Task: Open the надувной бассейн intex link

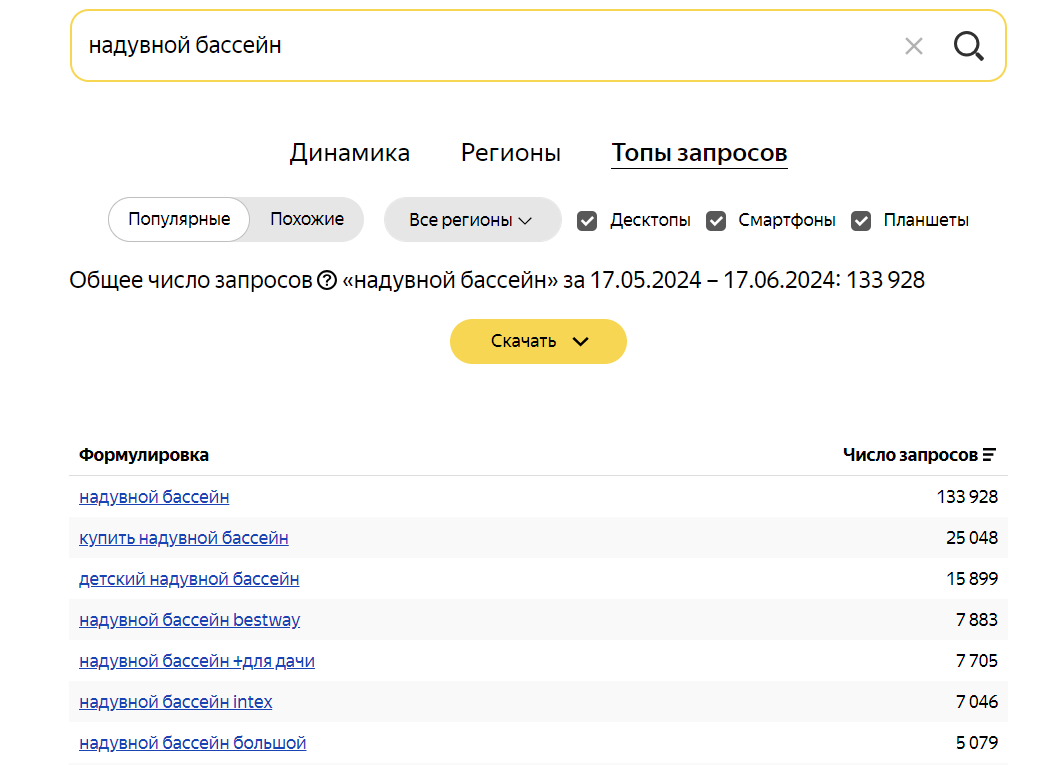Action: click(175, 702)
